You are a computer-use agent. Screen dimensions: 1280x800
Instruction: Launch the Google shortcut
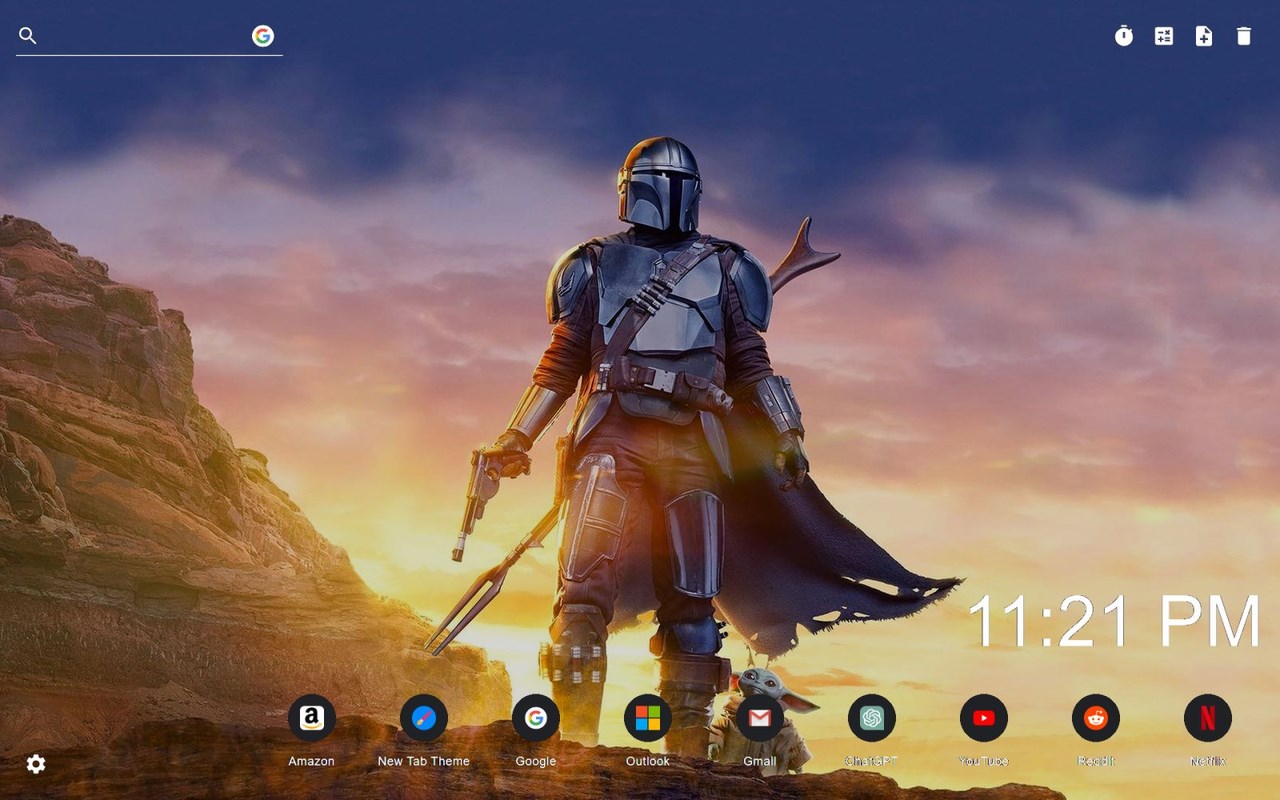pyautogui.click(x=536, y=718)
